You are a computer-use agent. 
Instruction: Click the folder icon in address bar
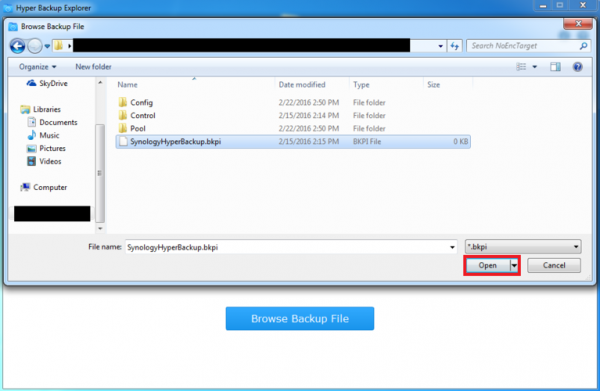click(x=59, y=46)
